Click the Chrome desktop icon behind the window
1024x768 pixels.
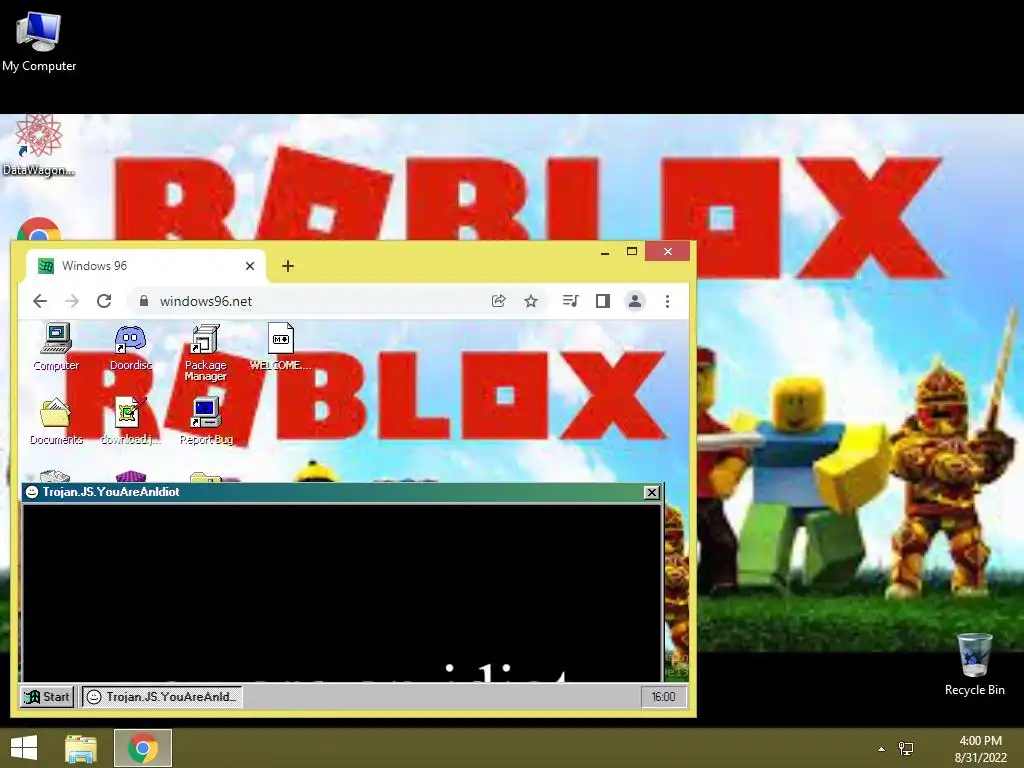pyautogui.click(x=39, y=229)
